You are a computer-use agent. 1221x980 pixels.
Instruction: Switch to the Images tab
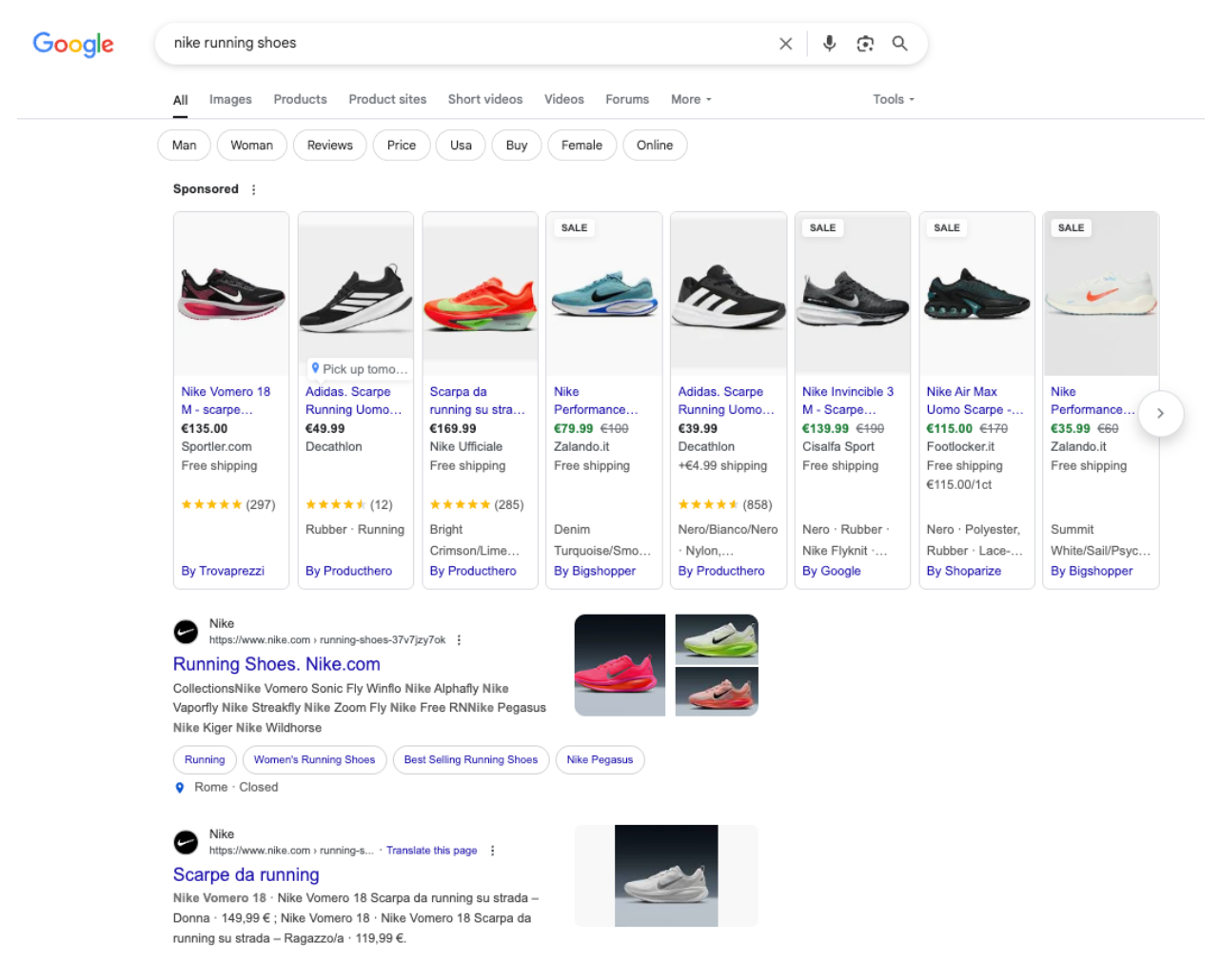pos(230,99)
